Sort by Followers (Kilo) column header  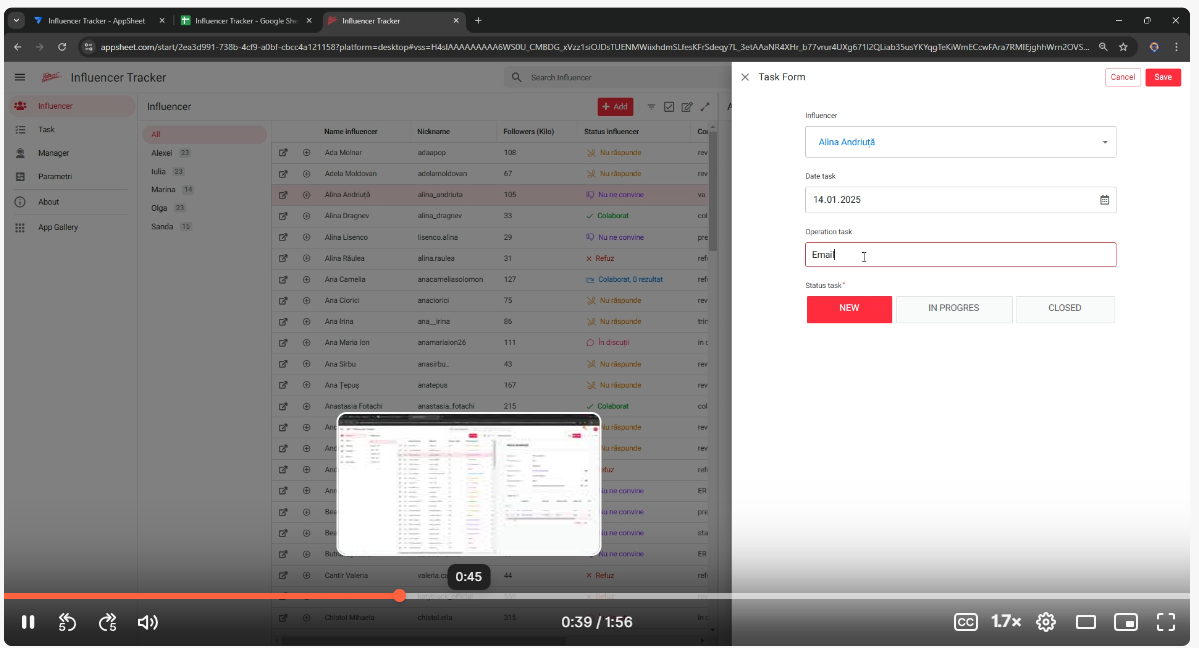coord(528,132)
